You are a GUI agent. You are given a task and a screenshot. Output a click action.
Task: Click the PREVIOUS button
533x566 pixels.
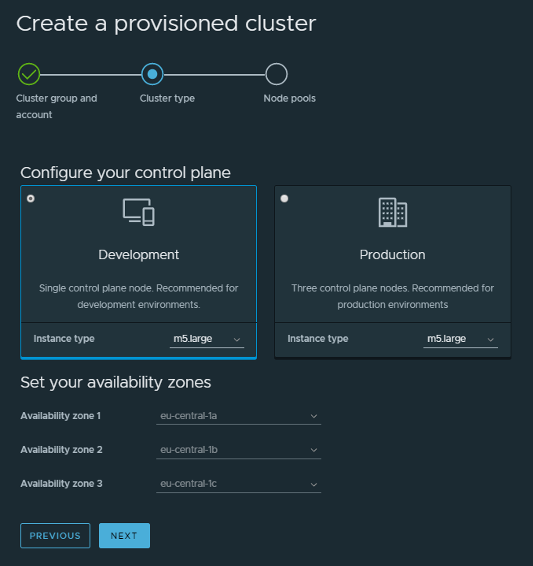coord(55,536)
